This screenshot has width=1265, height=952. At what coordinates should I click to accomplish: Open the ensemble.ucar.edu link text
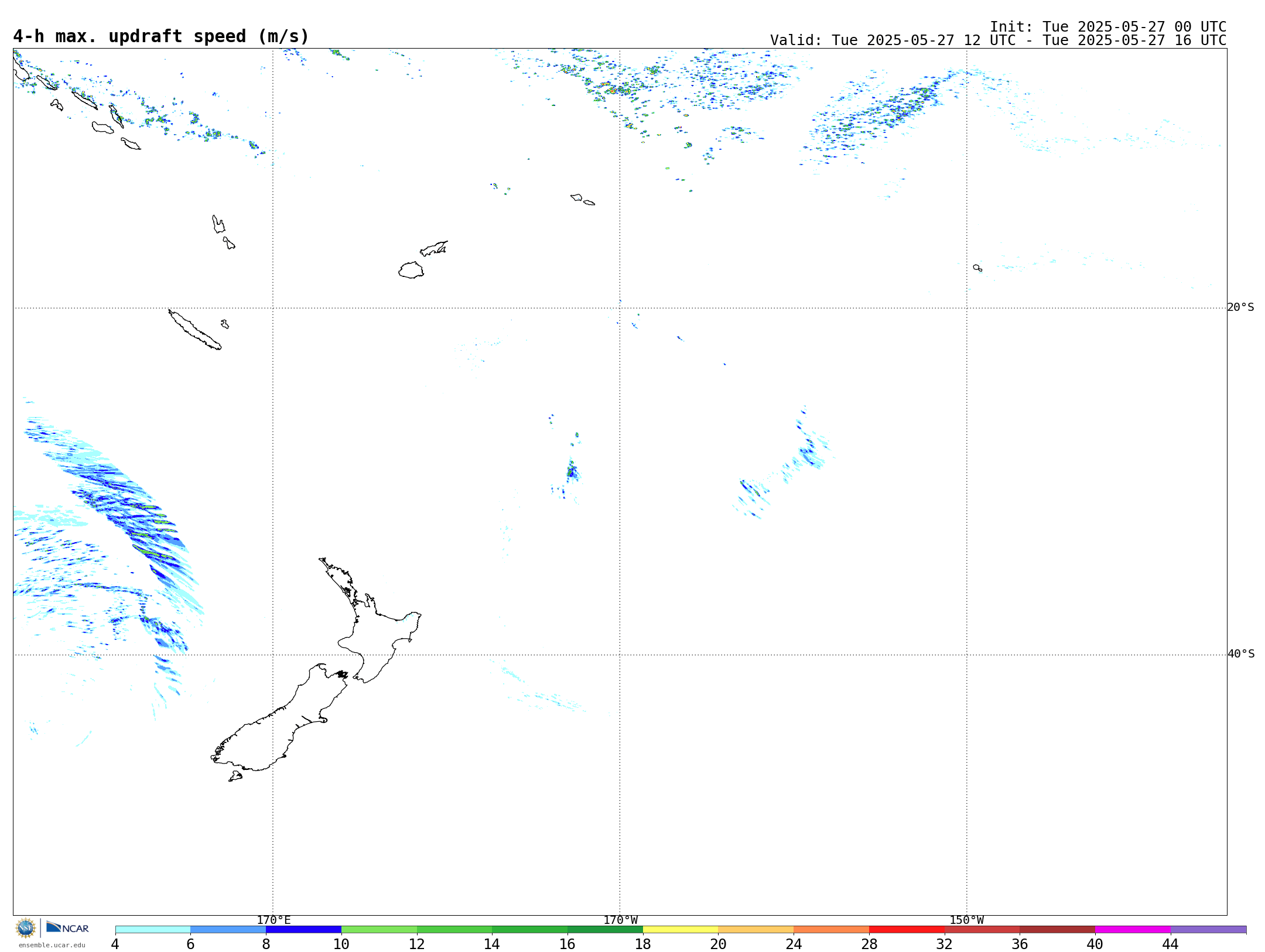(52, 945)
